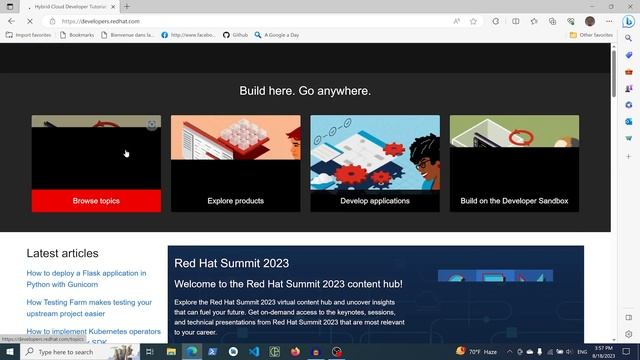Open the Windows Start menu
The width and height of the screenshot is (640, 360).
click(10, 352)
